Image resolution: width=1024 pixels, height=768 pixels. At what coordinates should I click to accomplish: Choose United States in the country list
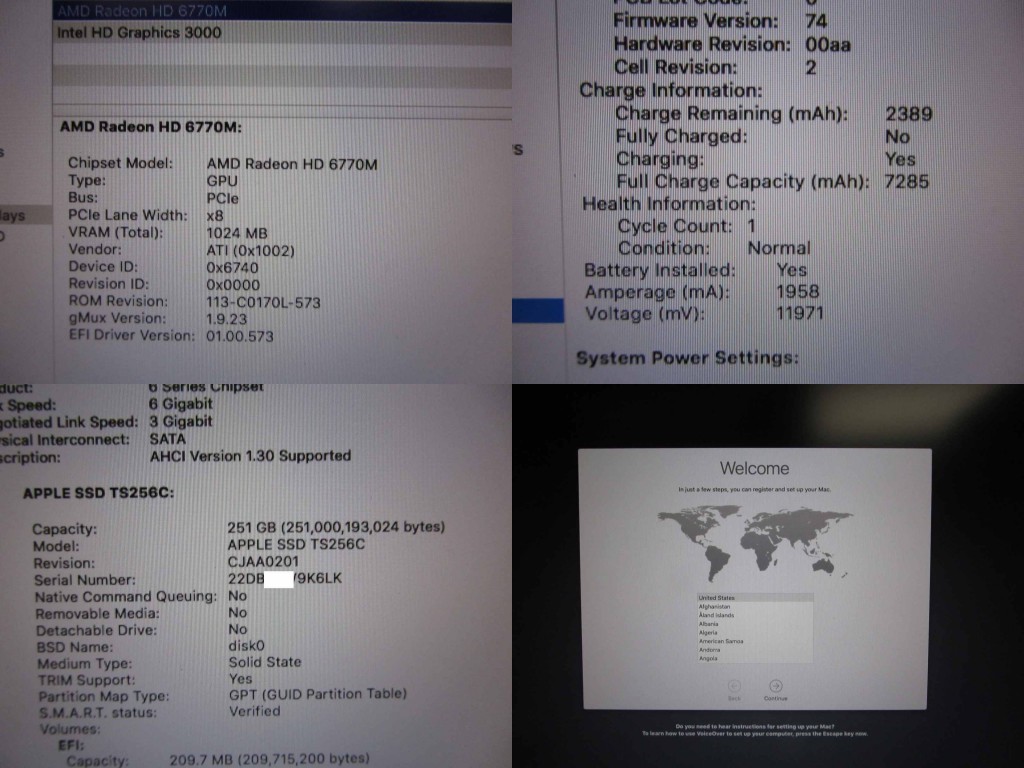755,598
